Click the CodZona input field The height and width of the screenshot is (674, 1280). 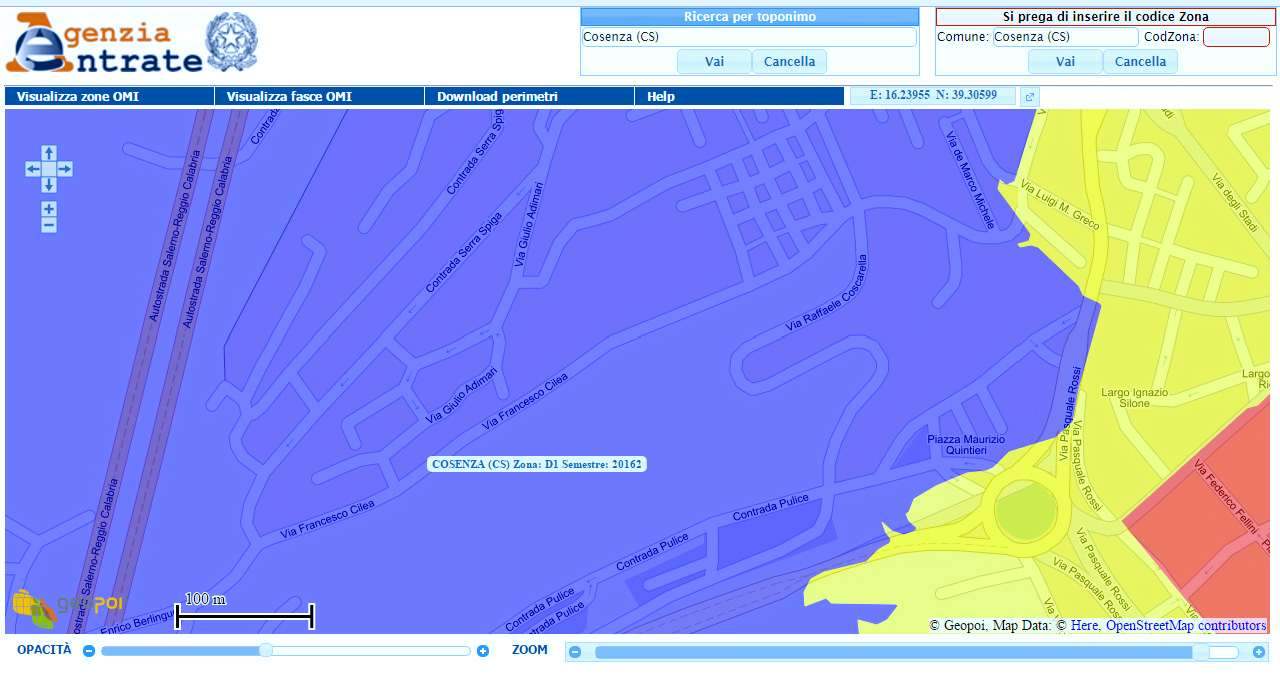[1236, 37]
